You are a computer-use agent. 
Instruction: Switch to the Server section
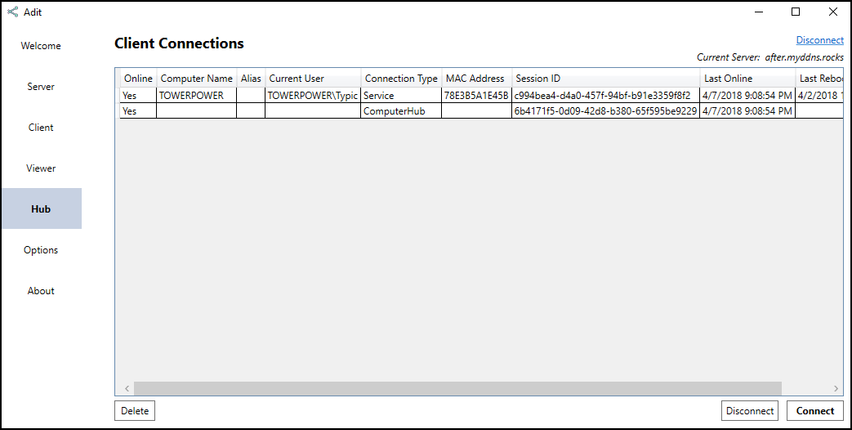41,87
